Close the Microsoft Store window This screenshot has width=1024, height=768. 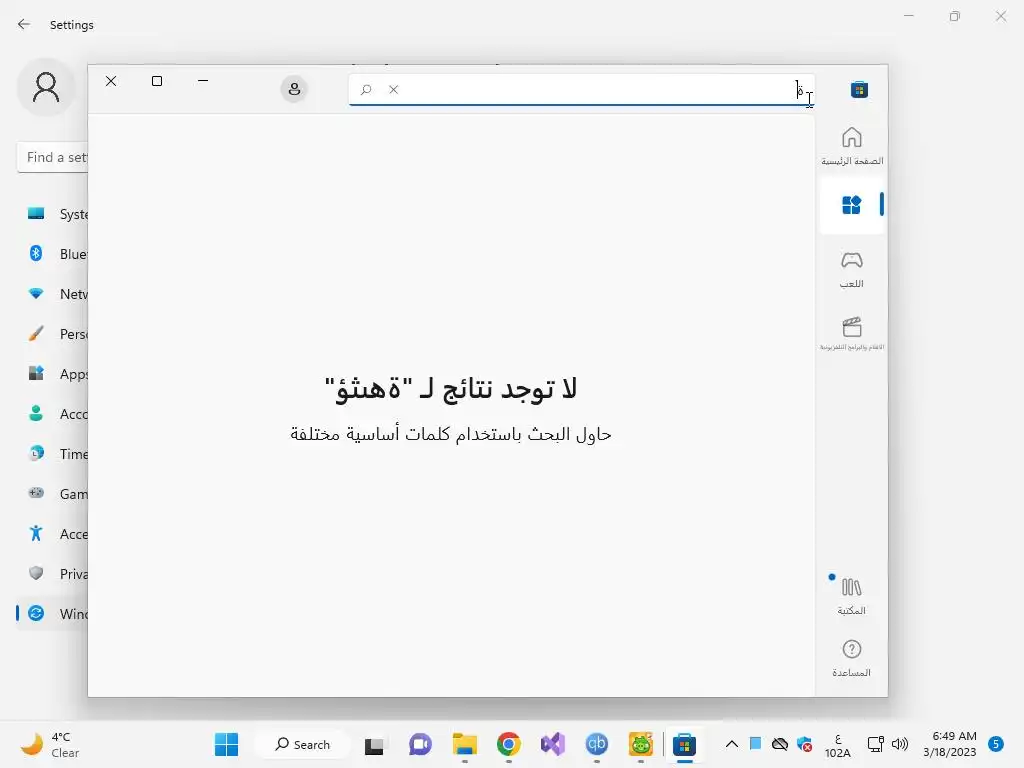click(111, 81)
